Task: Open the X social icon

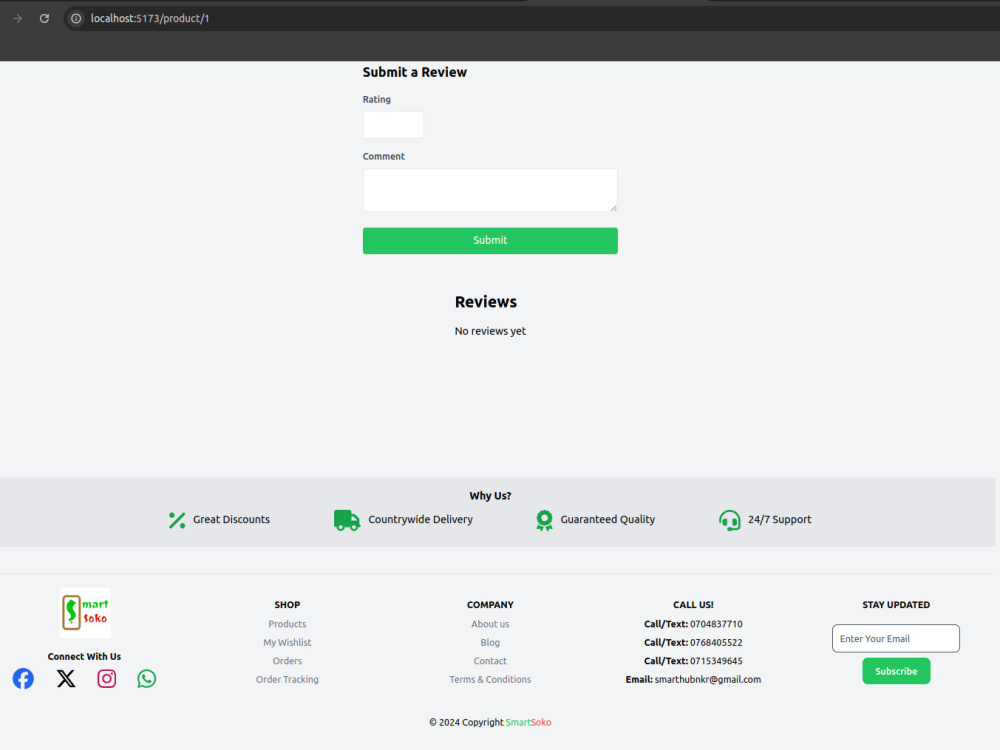Action: tap(65, 678)
